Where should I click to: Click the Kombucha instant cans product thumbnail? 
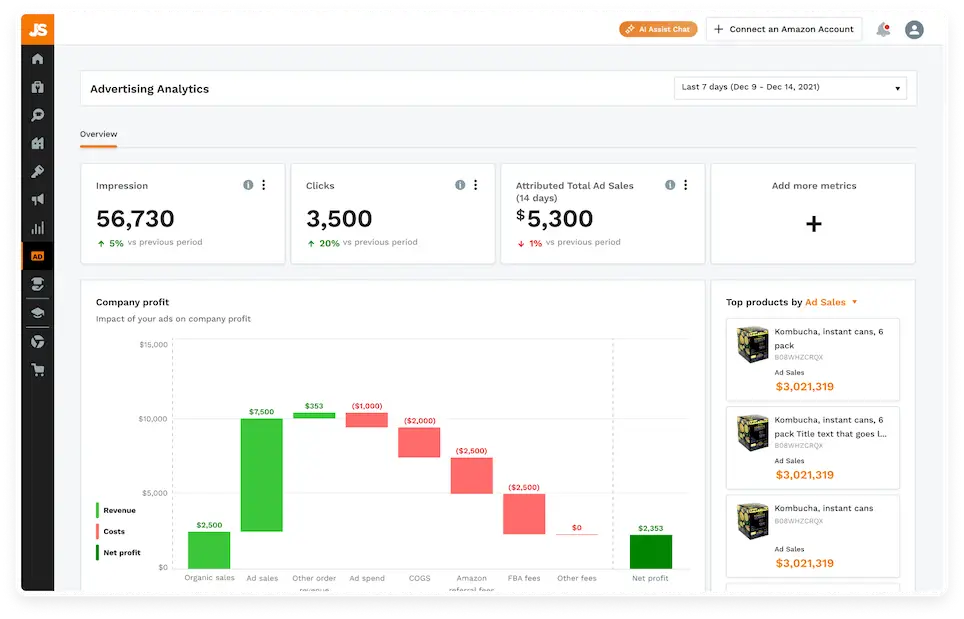[750, 344]
